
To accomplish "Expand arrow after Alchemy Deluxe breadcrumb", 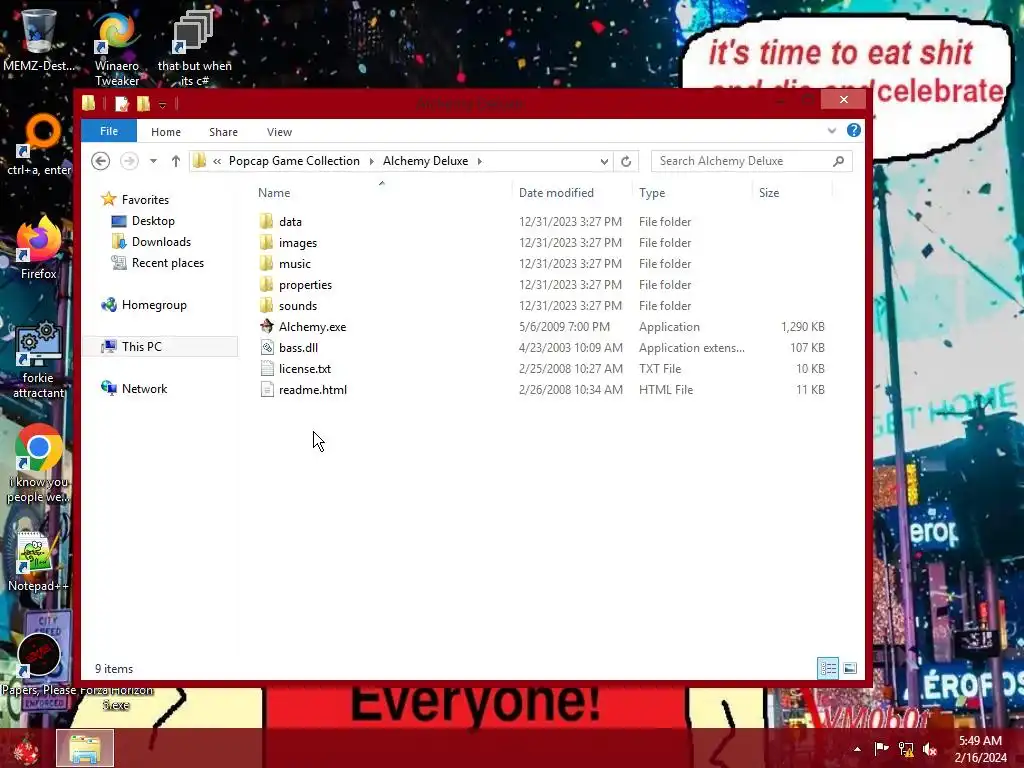I will (479, 161).
